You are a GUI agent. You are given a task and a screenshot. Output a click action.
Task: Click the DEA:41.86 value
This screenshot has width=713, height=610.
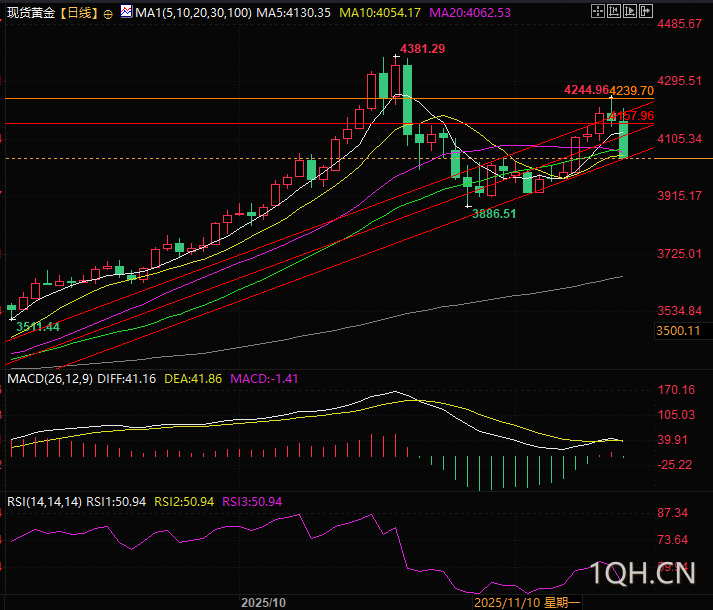click(193, 378)
